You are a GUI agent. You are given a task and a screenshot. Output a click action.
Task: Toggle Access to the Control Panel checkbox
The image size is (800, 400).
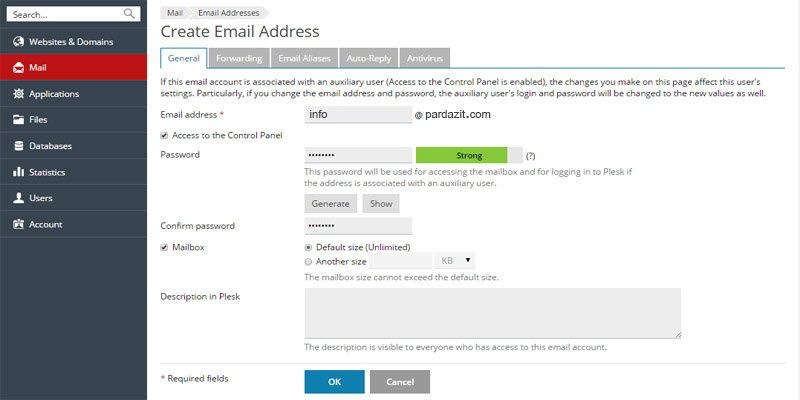[x=165, y=135]
